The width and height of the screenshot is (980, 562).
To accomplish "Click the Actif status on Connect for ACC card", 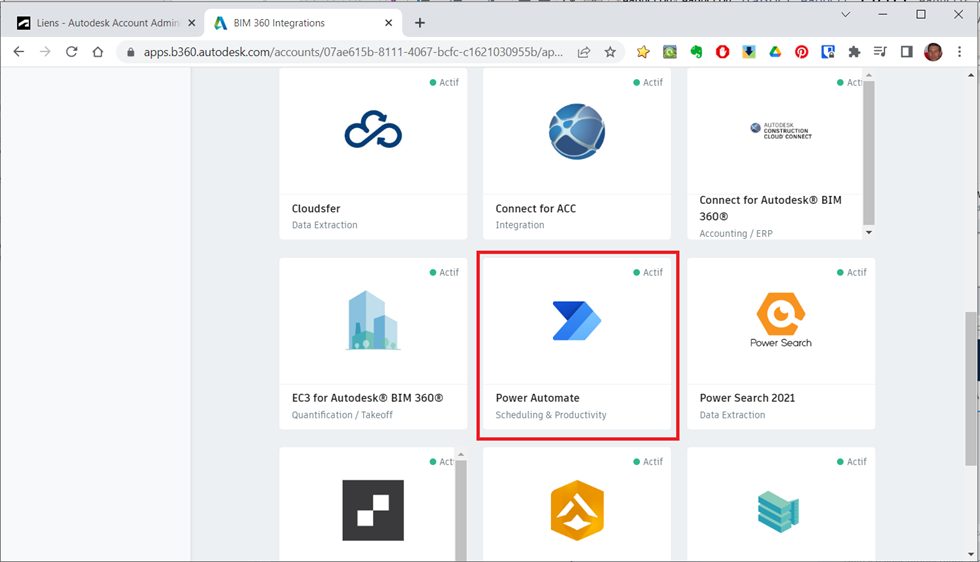I will tap(648, 83).
